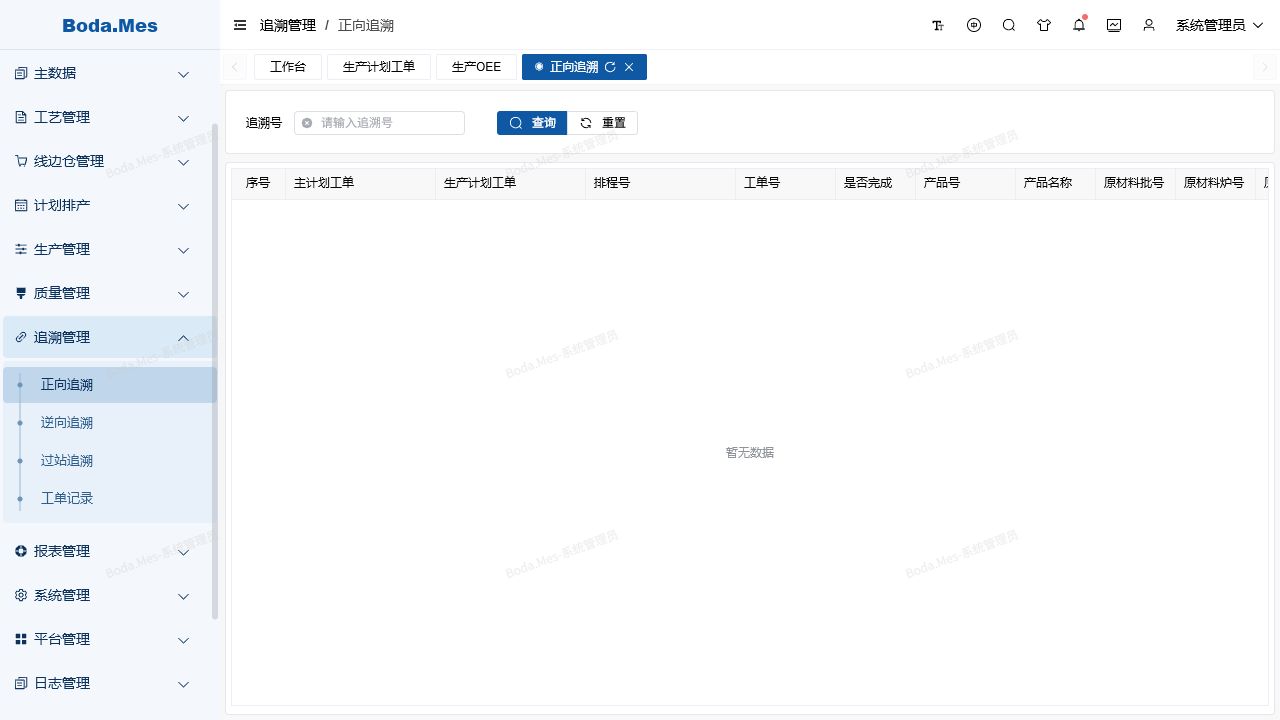Click the 查询 search button
1280x720 pixels.
(x=532, y=123)
